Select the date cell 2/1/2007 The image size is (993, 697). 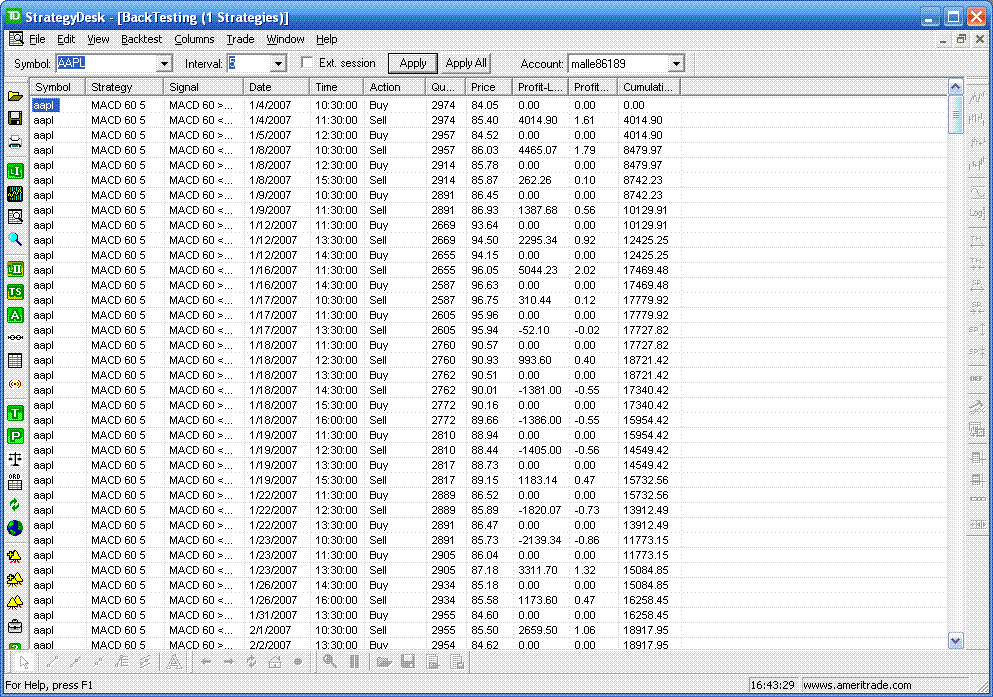point(270,631)
